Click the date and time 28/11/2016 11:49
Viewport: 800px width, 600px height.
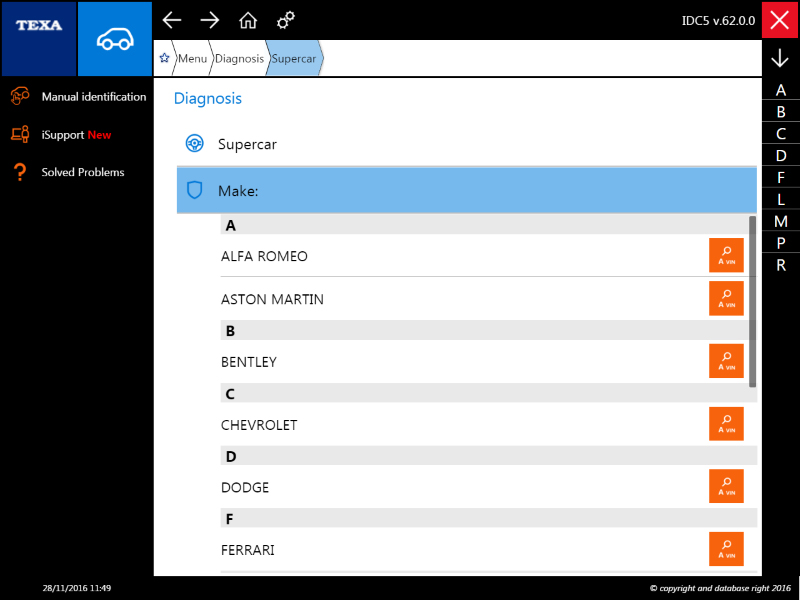tap(77, 588)
